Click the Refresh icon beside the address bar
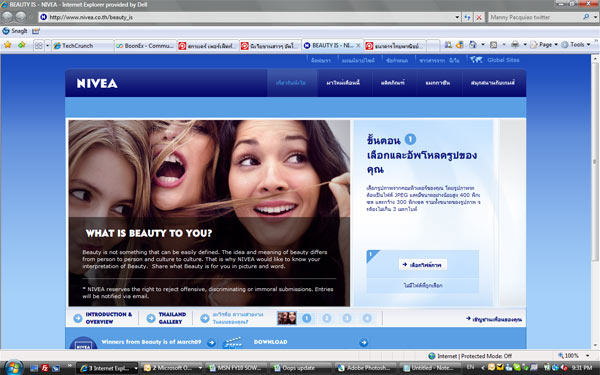 (467, 17)
